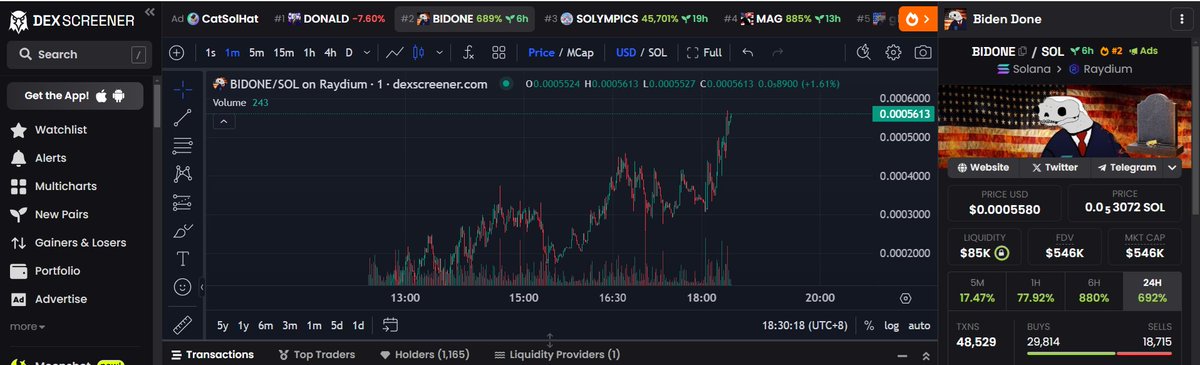Image resolution: width=1200 pixels, height=365 pixels.
Task: Select the pattern drawing tool
Action: click(x=182, y=174)
